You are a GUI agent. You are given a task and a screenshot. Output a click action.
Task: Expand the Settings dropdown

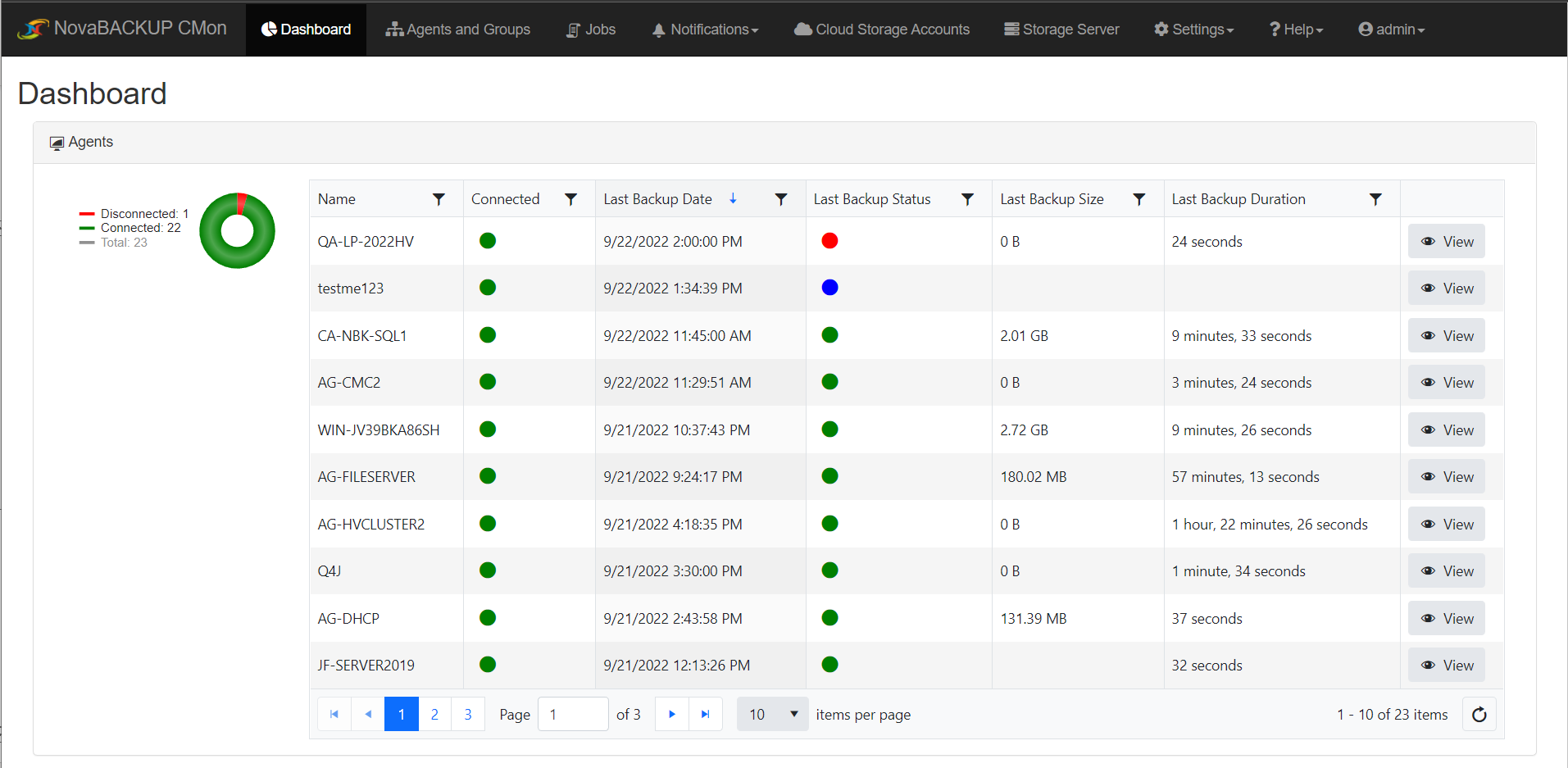(1193, 30)
